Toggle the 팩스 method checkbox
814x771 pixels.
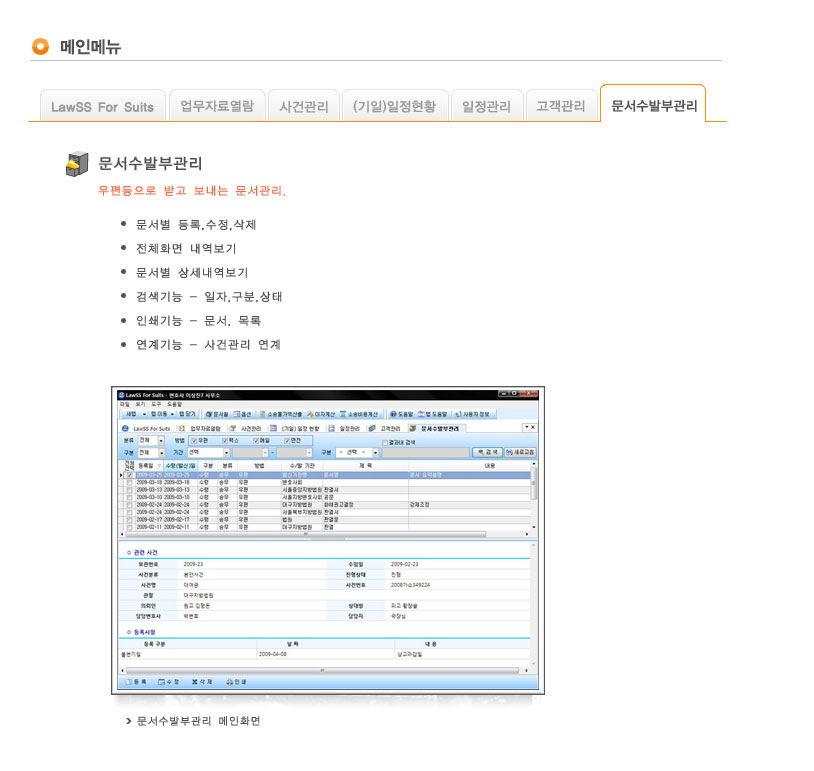pyautogui.click(x=225, y=440)
